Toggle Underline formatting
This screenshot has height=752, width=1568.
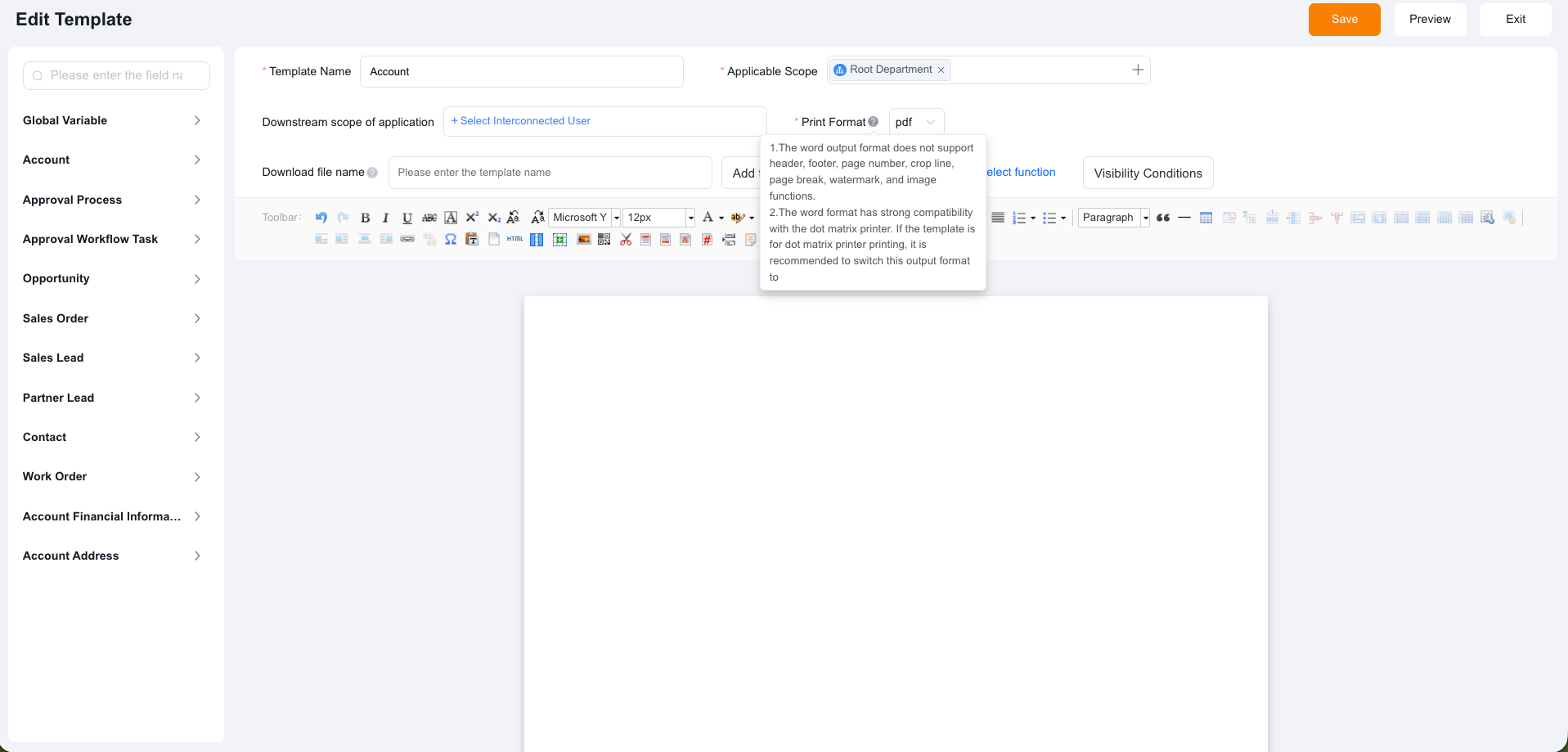tap(407, 218)
